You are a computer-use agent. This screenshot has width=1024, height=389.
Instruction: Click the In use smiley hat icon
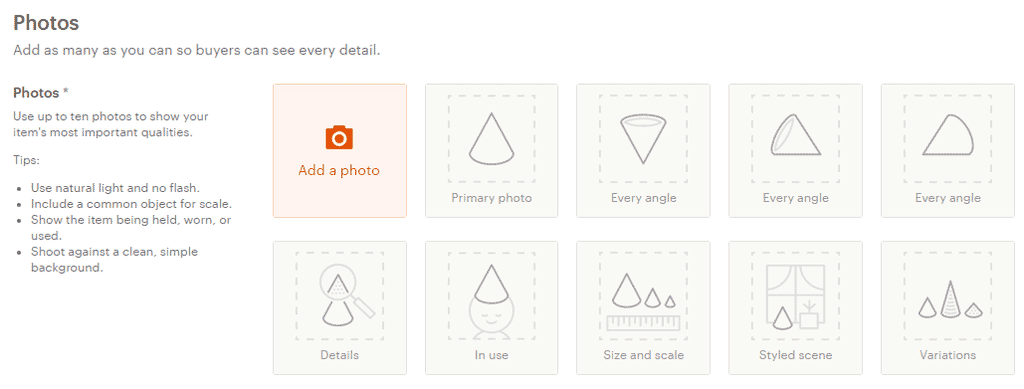click(491, 302)
